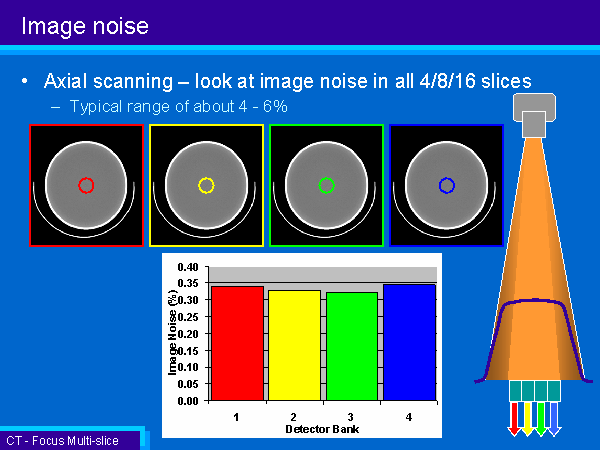Click the 'Axial scanning' bullet text
This screenshot has height=450, width=600.
click(287, 81)
